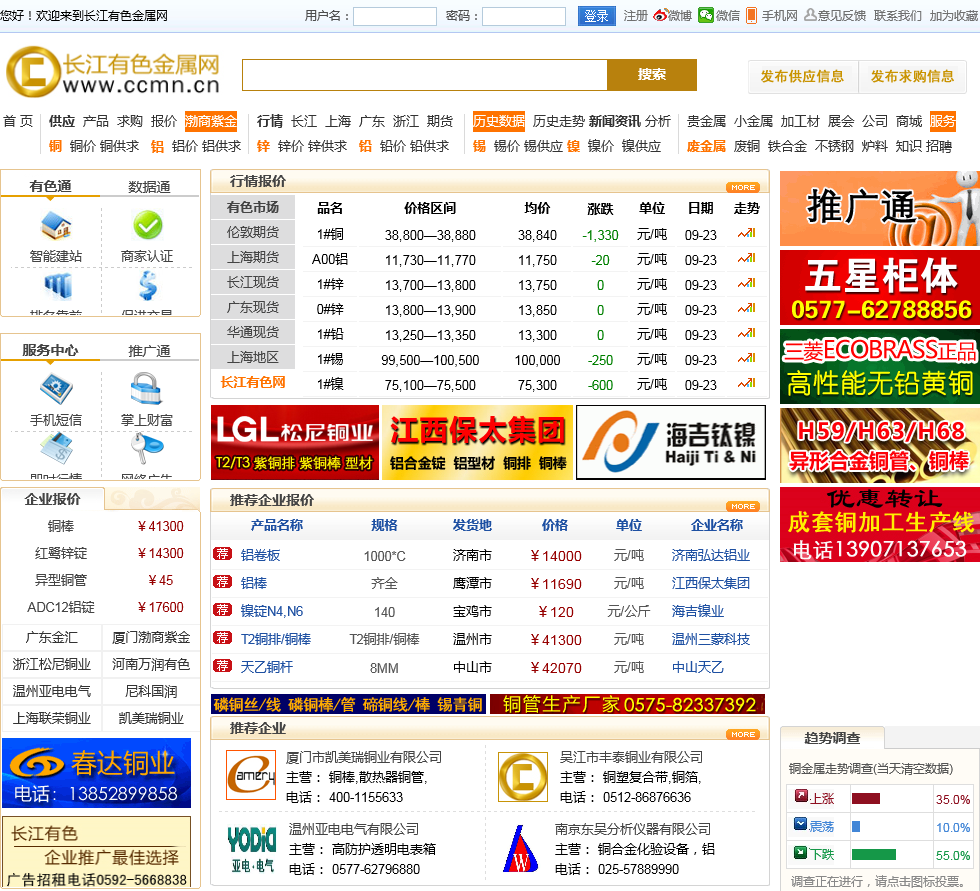Viewport: 980px width, 891px height.
Task: Click 发布供应信息 button
Action: coord(802,77)
